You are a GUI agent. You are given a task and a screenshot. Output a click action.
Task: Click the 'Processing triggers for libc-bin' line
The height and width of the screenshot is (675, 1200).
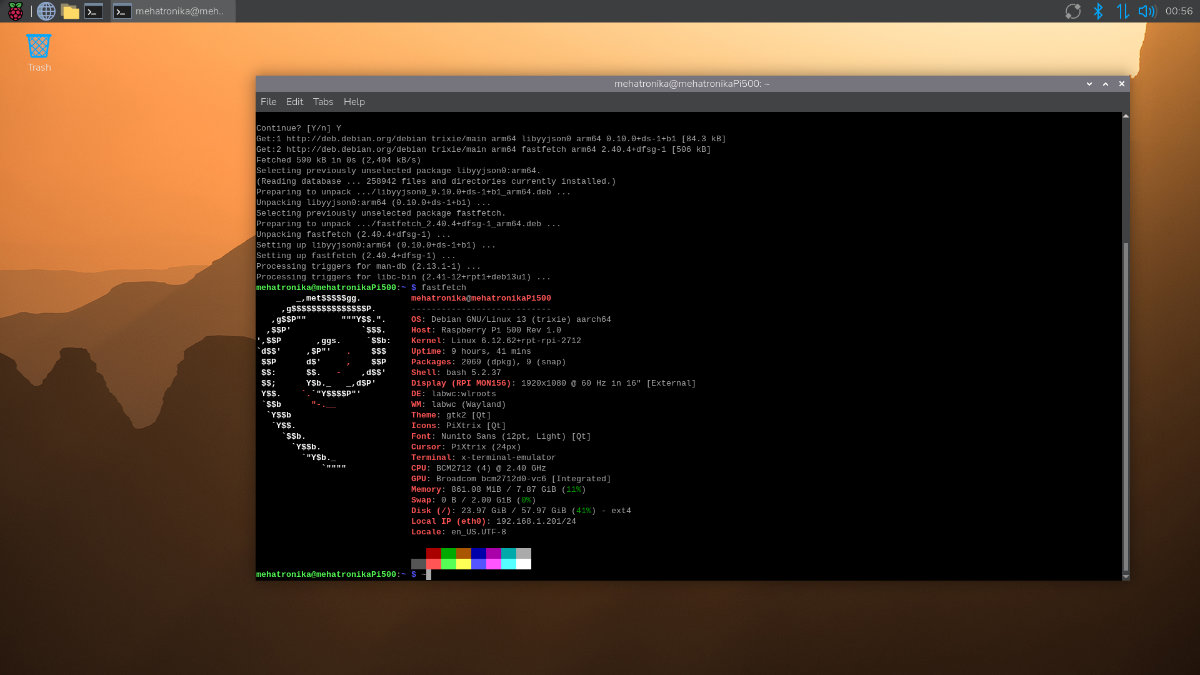(x=403, y=277)
